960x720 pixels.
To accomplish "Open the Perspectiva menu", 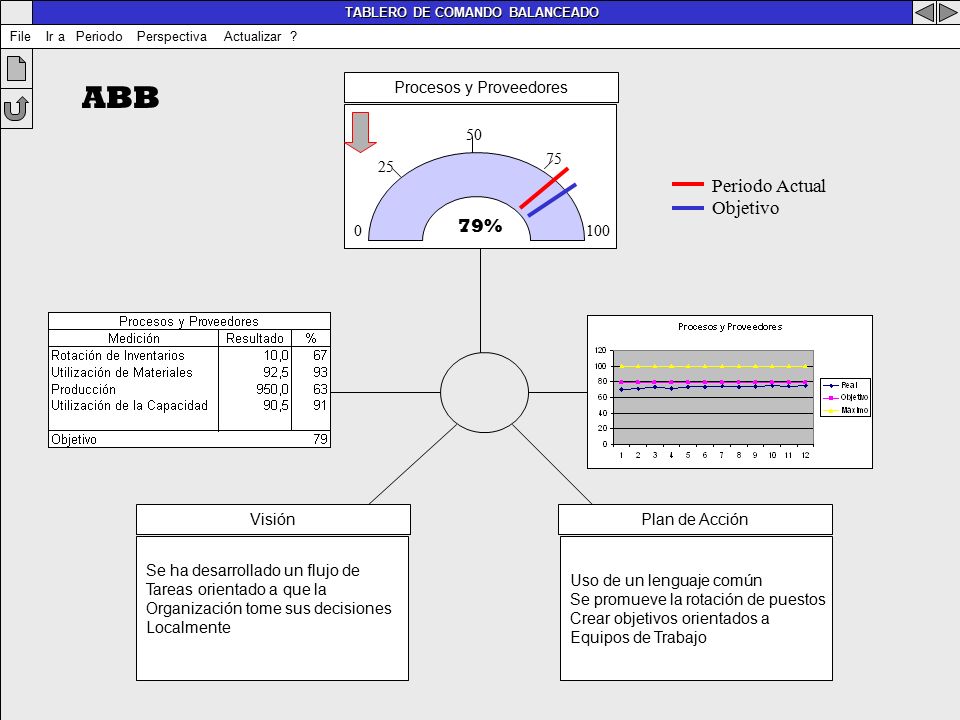I will [x=171, y=37].
